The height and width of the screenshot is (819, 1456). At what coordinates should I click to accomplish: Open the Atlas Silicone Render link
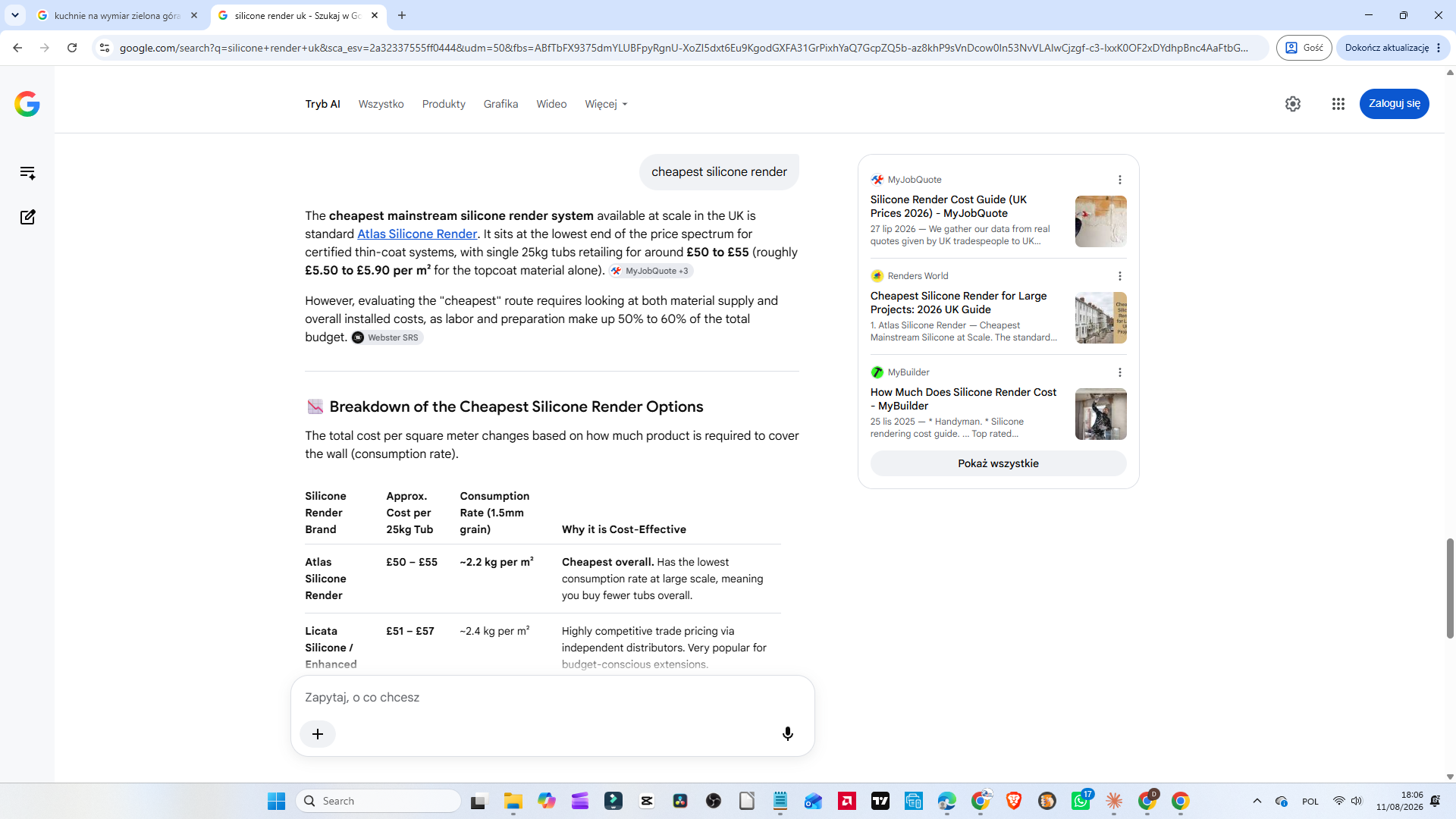coord(417,234)
